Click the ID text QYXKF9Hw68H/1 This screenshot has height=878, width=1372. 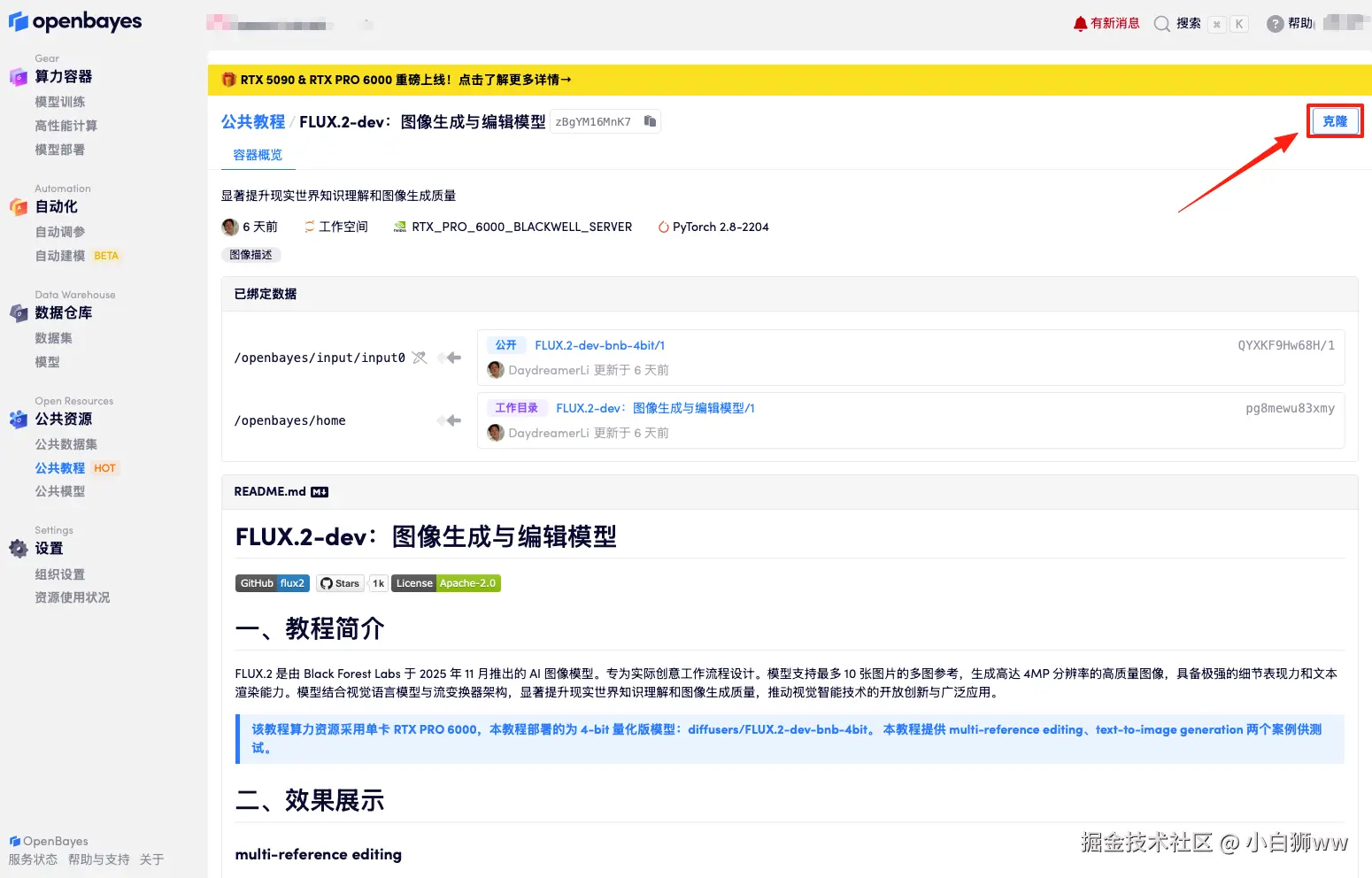(1286, 345)
